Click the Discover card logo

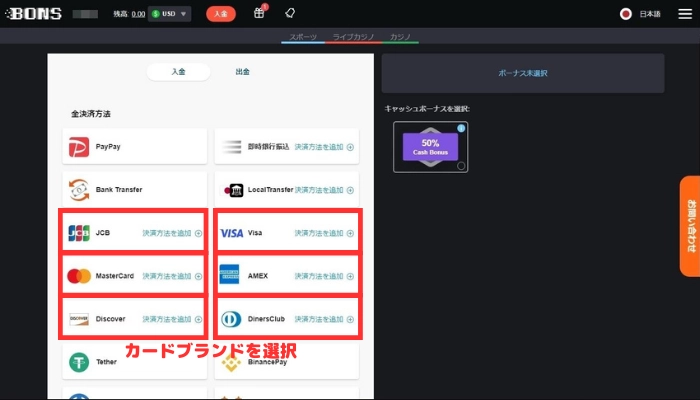click(79, 319)
